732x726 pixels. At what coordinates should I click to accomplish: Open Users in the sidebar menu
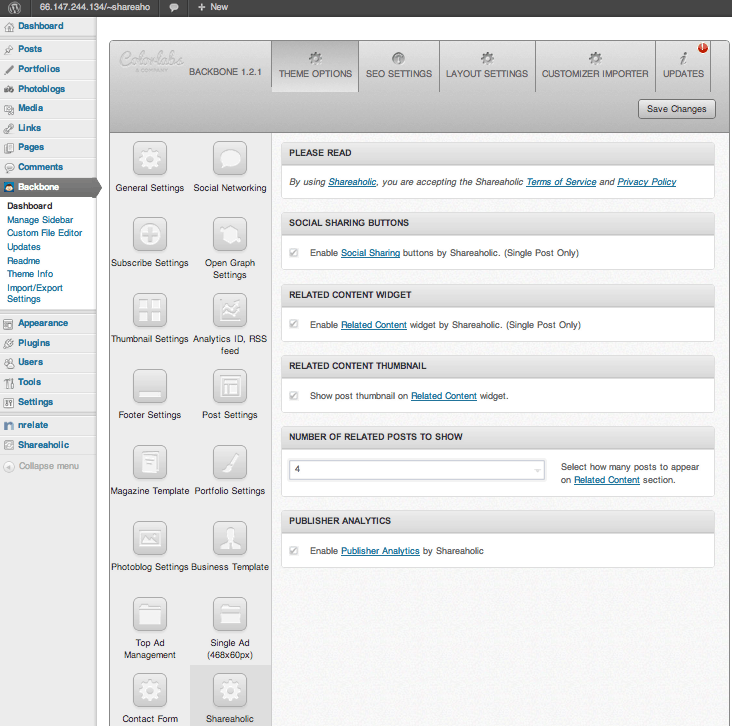click(48, 362)
